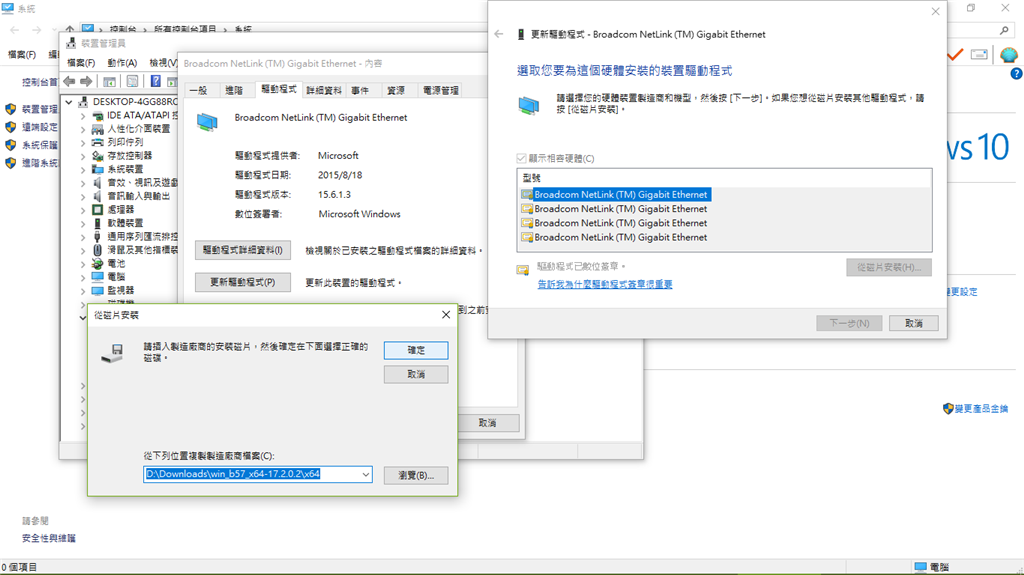
Task: Expand the 列印佇列 node
Action: pyautogui.click(x=83, y=142)
